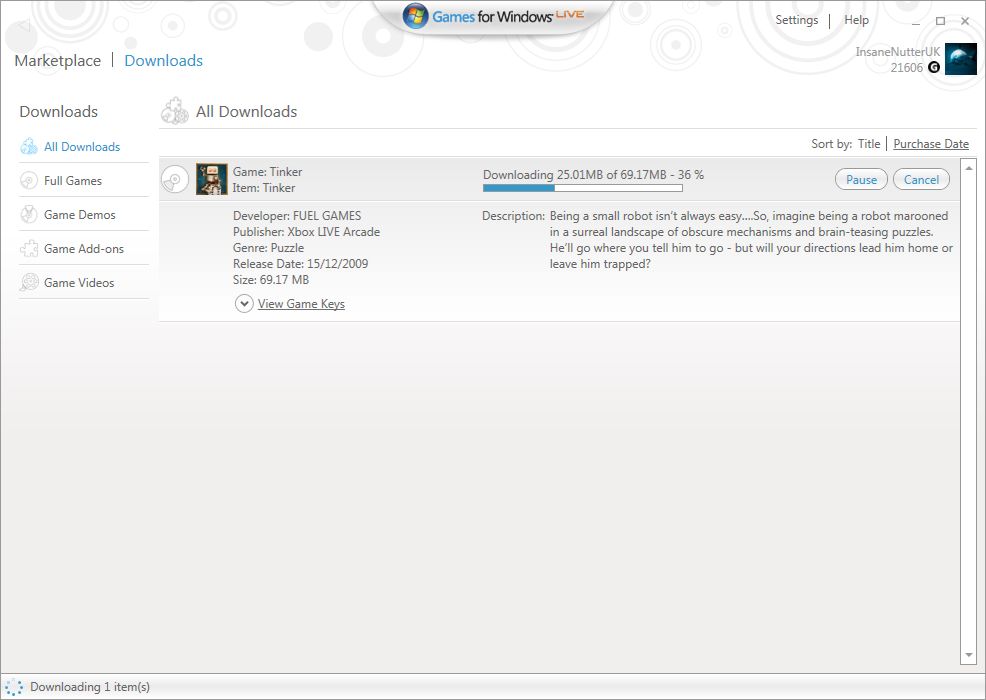
Task: Maximize the Games for Windows window
Action: point(940,21)
